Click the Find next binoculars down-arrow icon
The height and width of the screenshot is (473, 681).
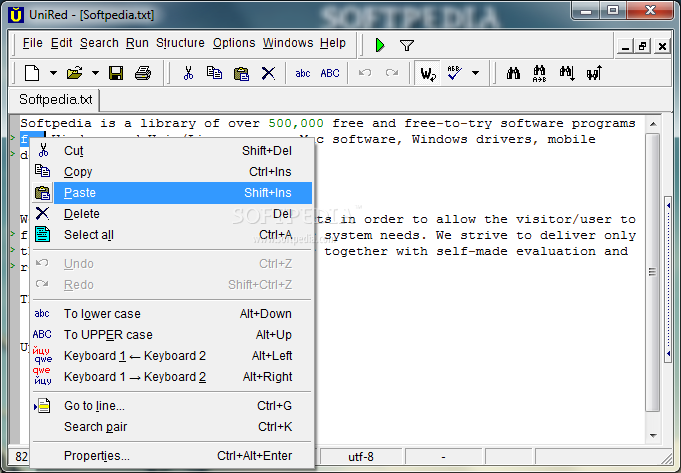click(567, 73)
